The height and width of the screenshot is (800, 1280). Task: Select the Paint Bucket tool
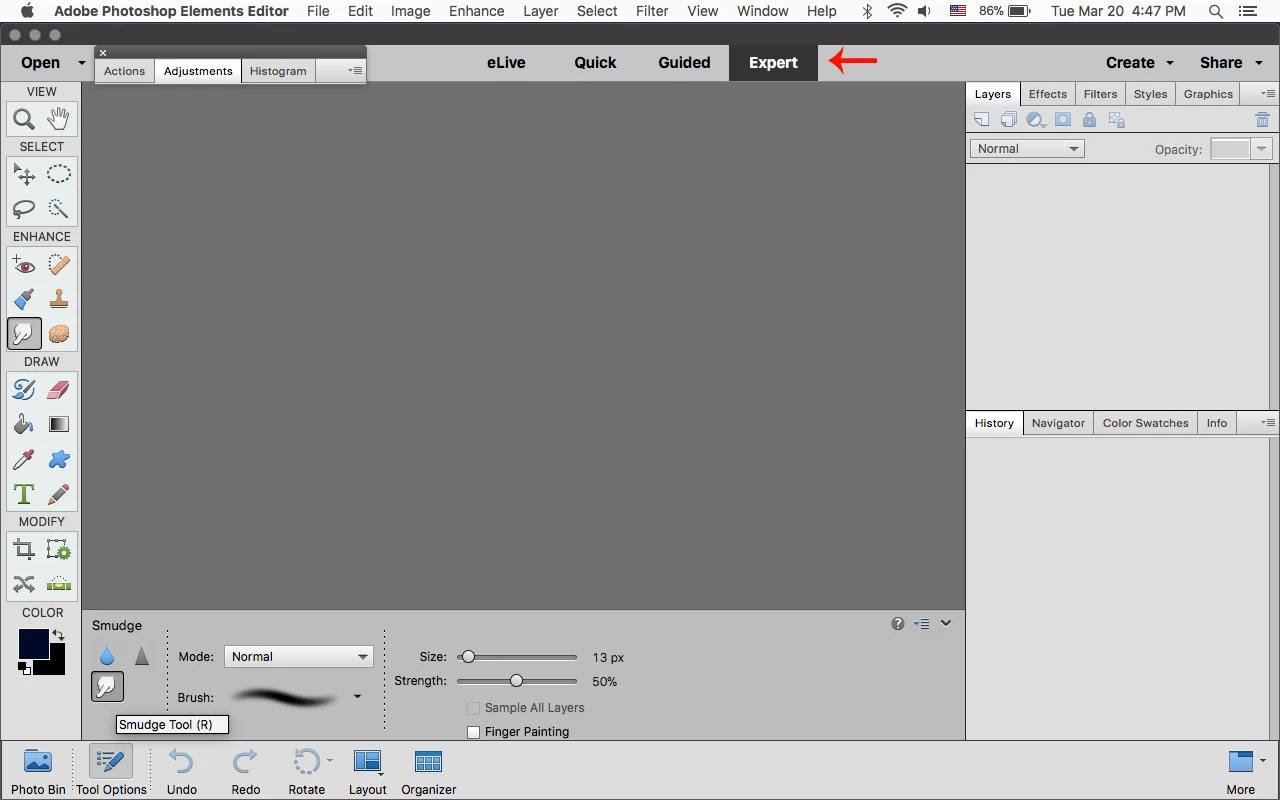24,424
